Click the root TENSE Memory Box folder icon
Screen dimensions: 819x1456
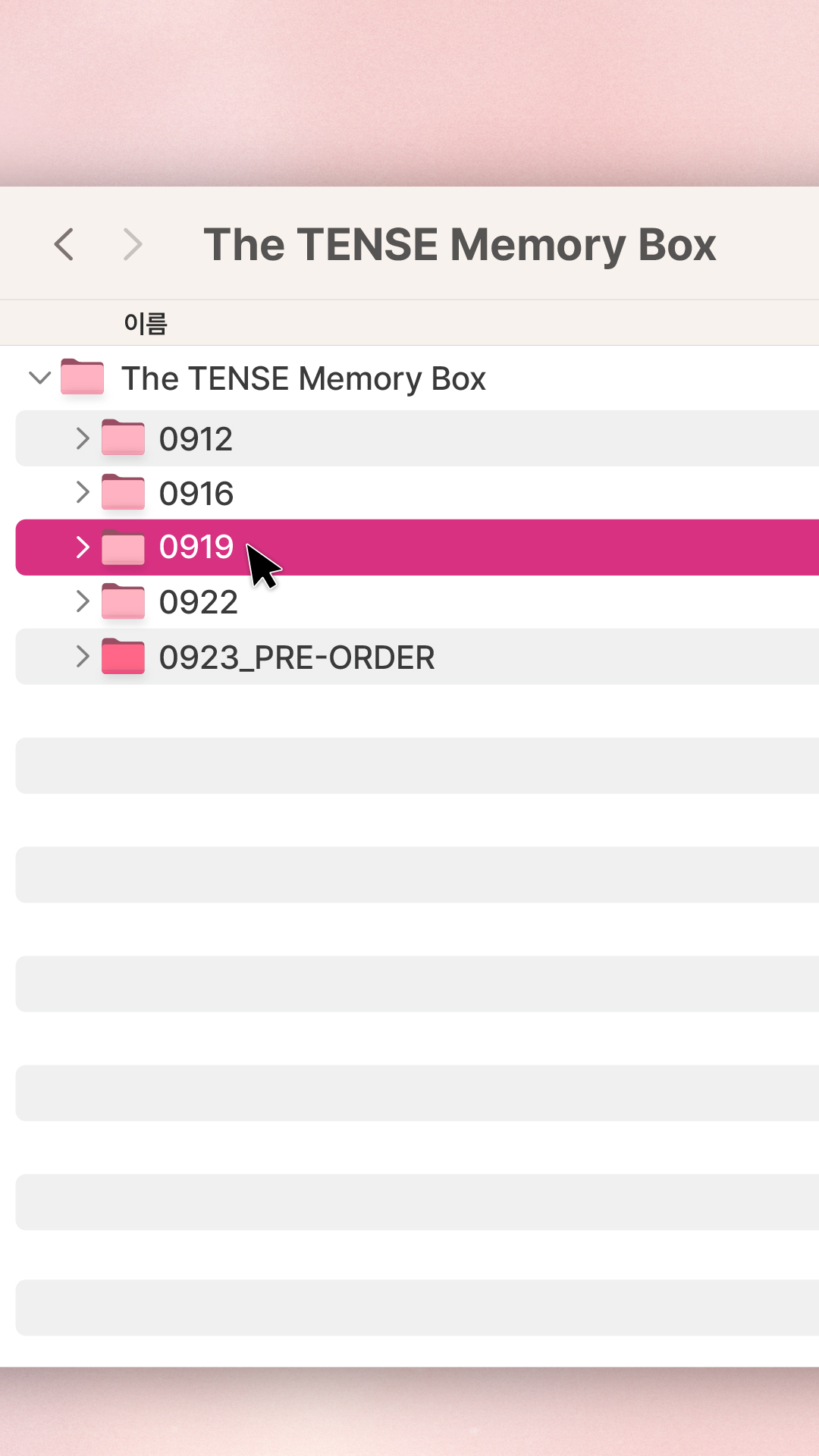[x=82, y=377]
